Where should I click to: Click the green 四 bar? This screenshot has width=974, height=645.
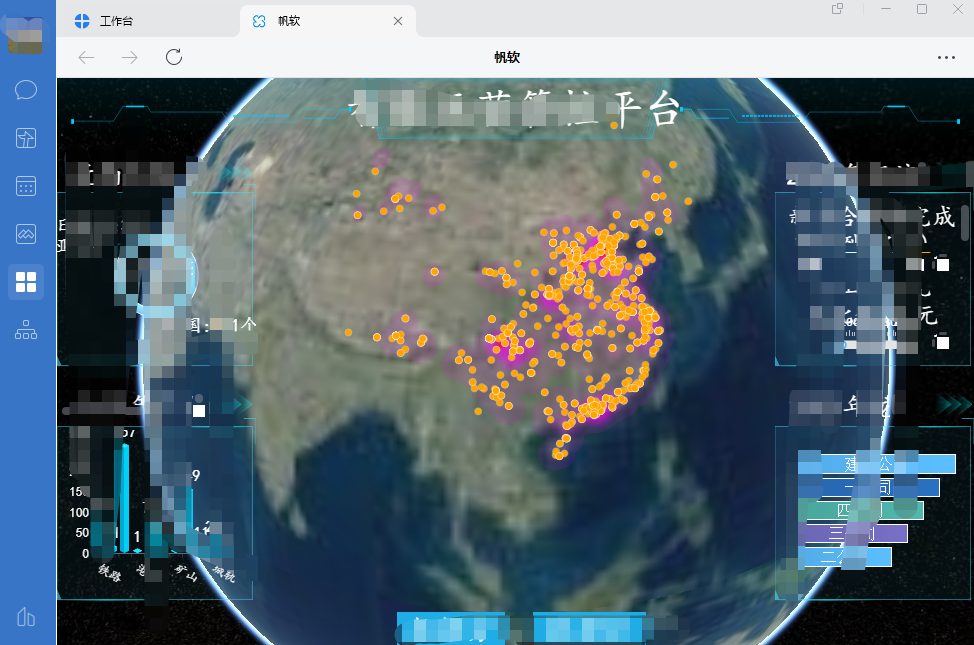(860, 510)
